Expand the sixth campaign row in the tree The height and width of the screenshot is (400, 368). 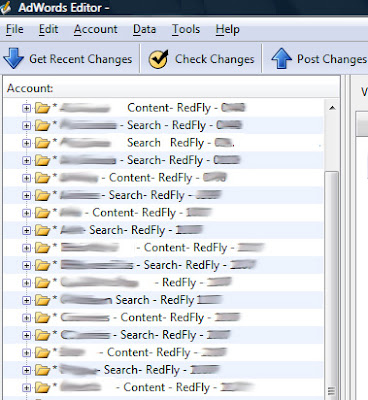[26, 195]
